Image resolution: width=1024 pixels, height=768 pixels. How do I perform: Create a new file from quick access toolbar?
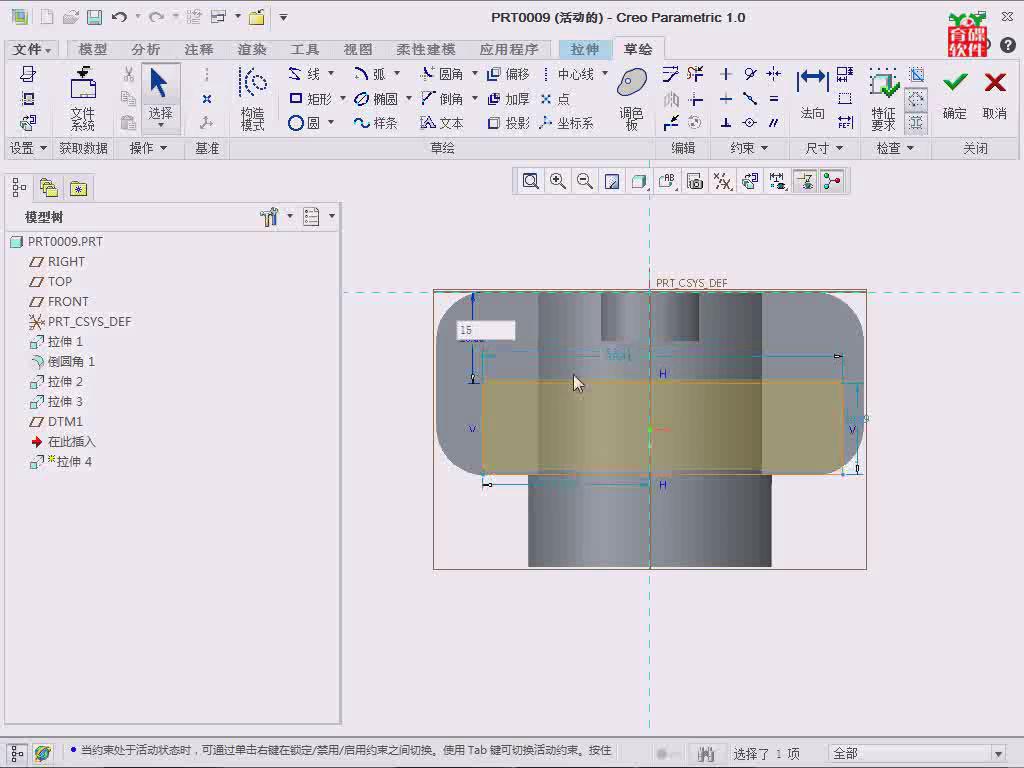tap(46, 18)
